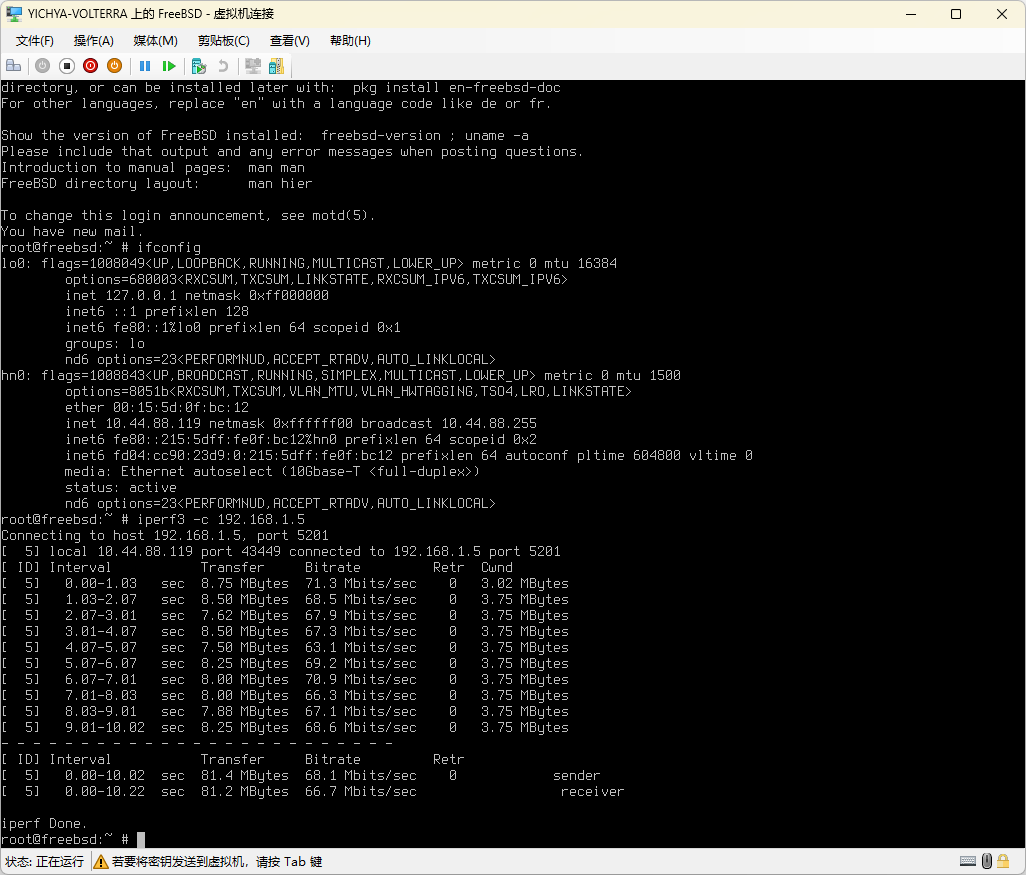The width and height of the screenshot is (1026, 875).
Task: Click the keyboard icon in the status bar
Action: coord(968,861)
